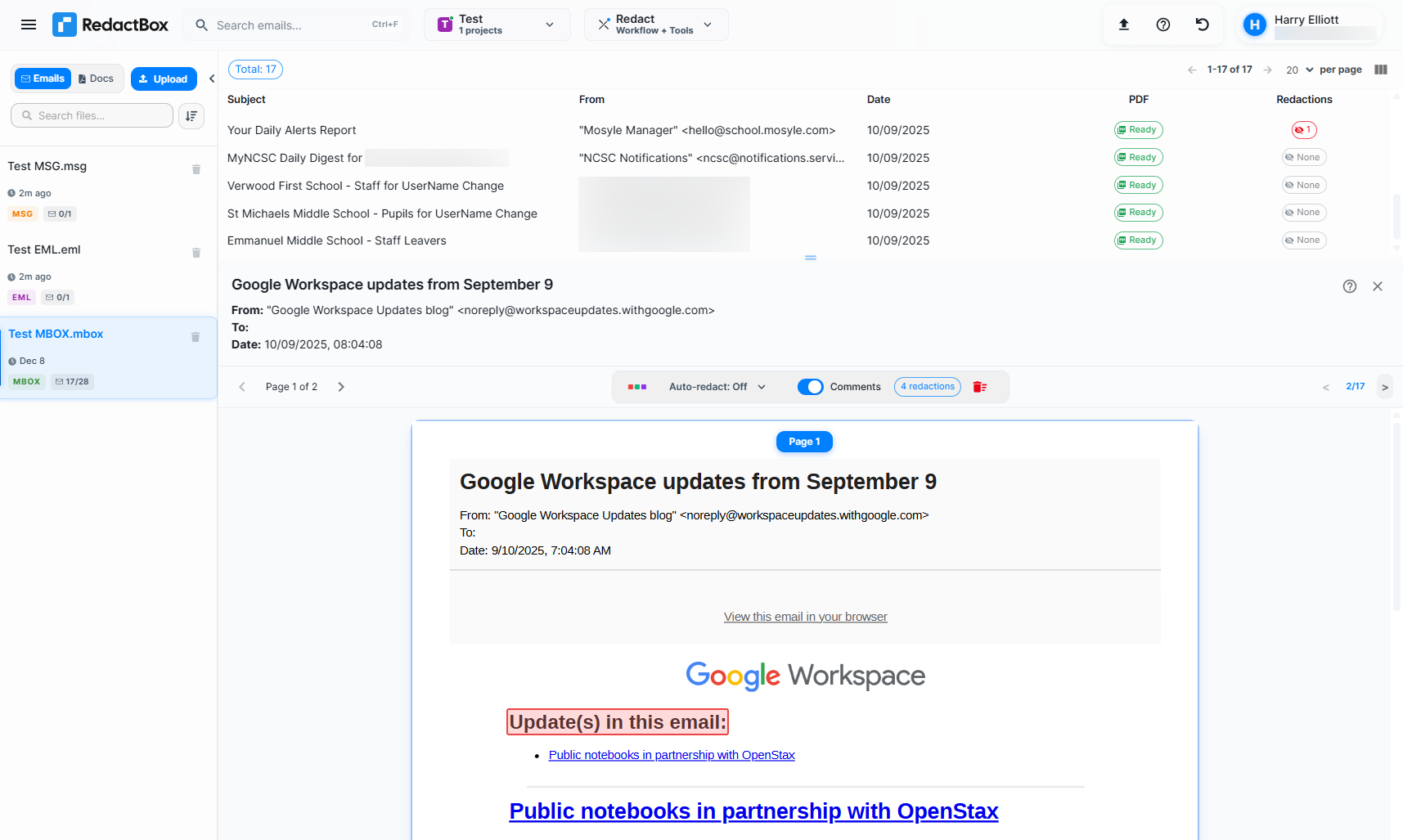Click the sort files icon

[x=191, y=116]
